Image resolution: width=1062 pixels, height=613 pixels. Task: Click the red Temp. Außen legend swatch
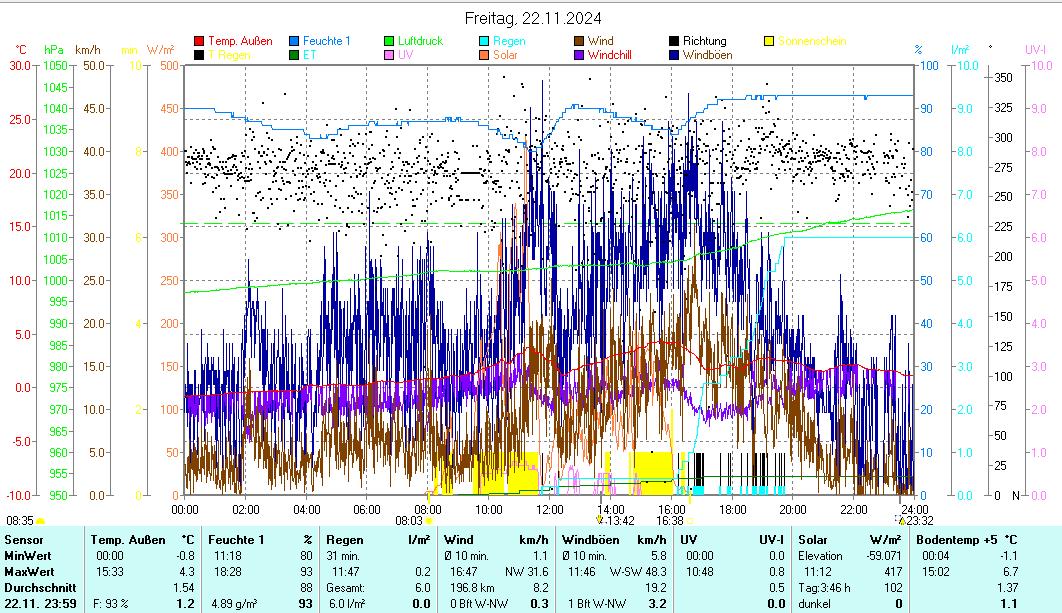tap(199, 41)
